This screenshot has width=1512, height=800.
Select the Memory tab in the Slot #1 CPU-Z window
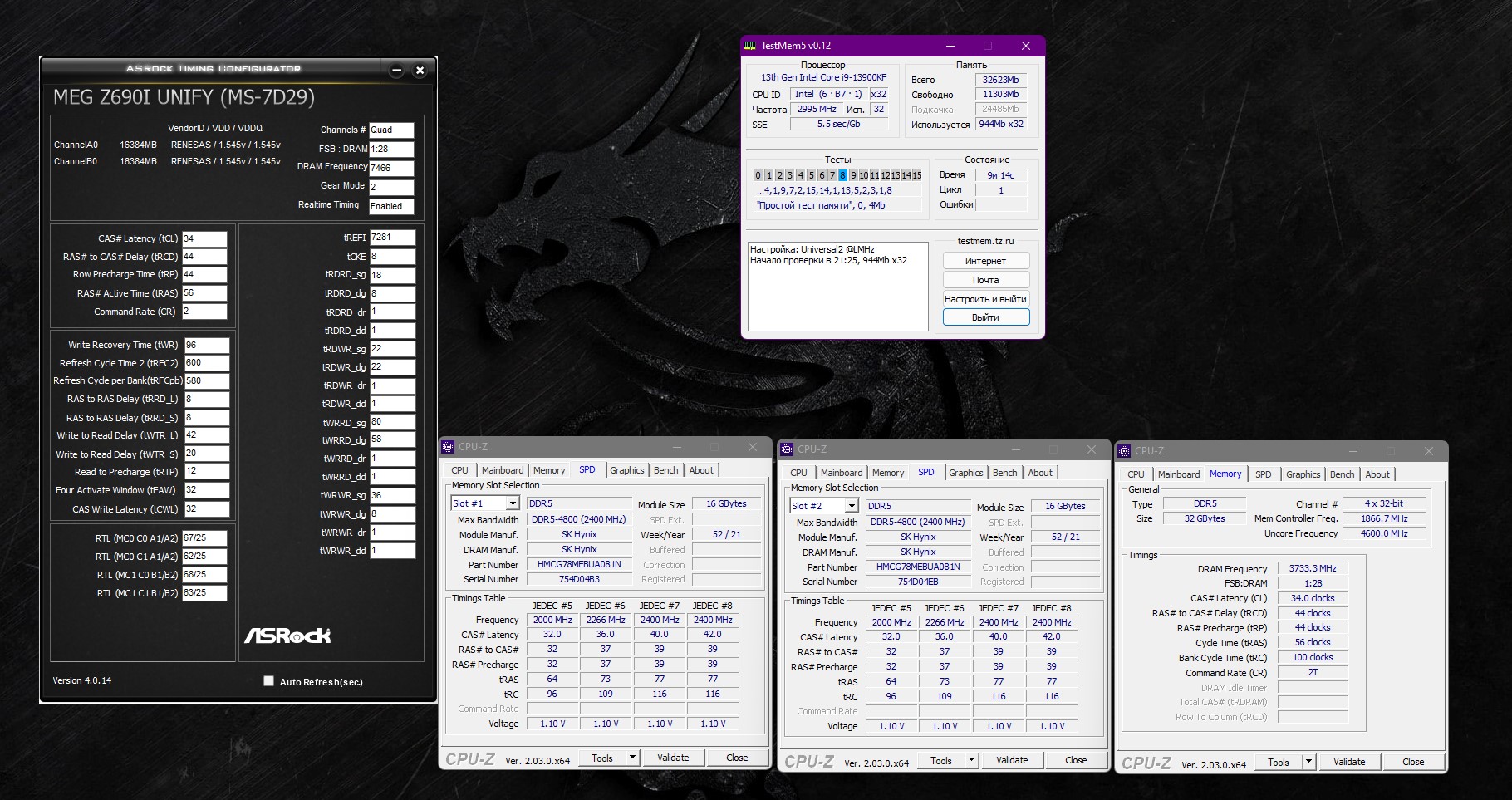click(x=549, y=470)
